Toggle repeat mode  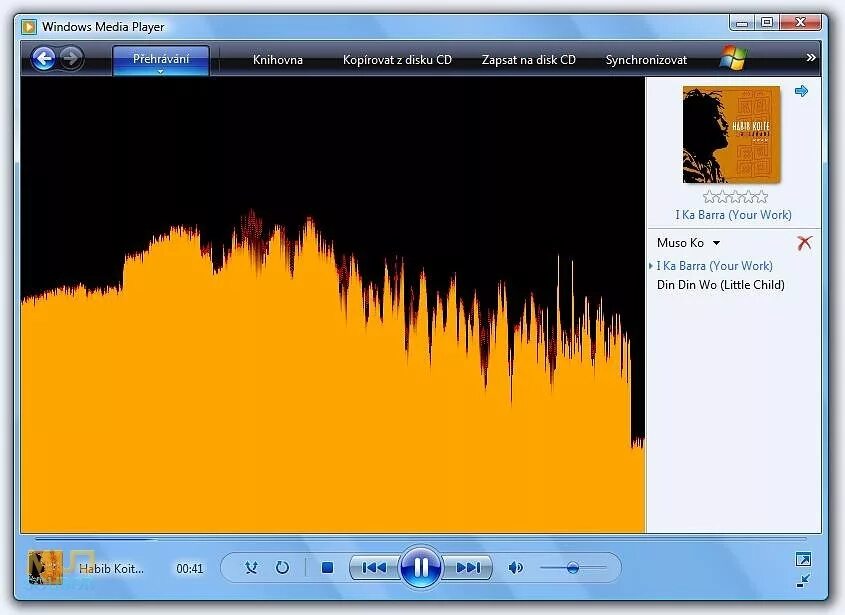click(282, 568)
